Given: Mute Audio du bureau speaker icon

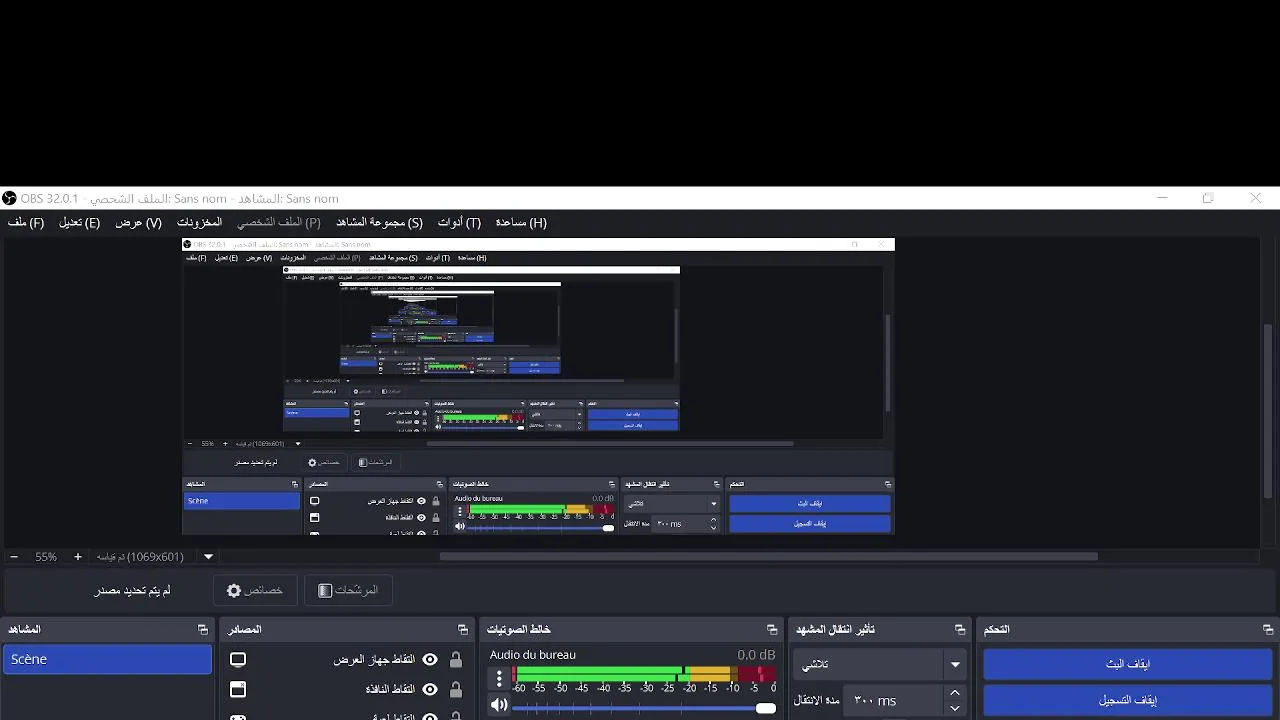Looking at the screenshot, I should [499, 706].
